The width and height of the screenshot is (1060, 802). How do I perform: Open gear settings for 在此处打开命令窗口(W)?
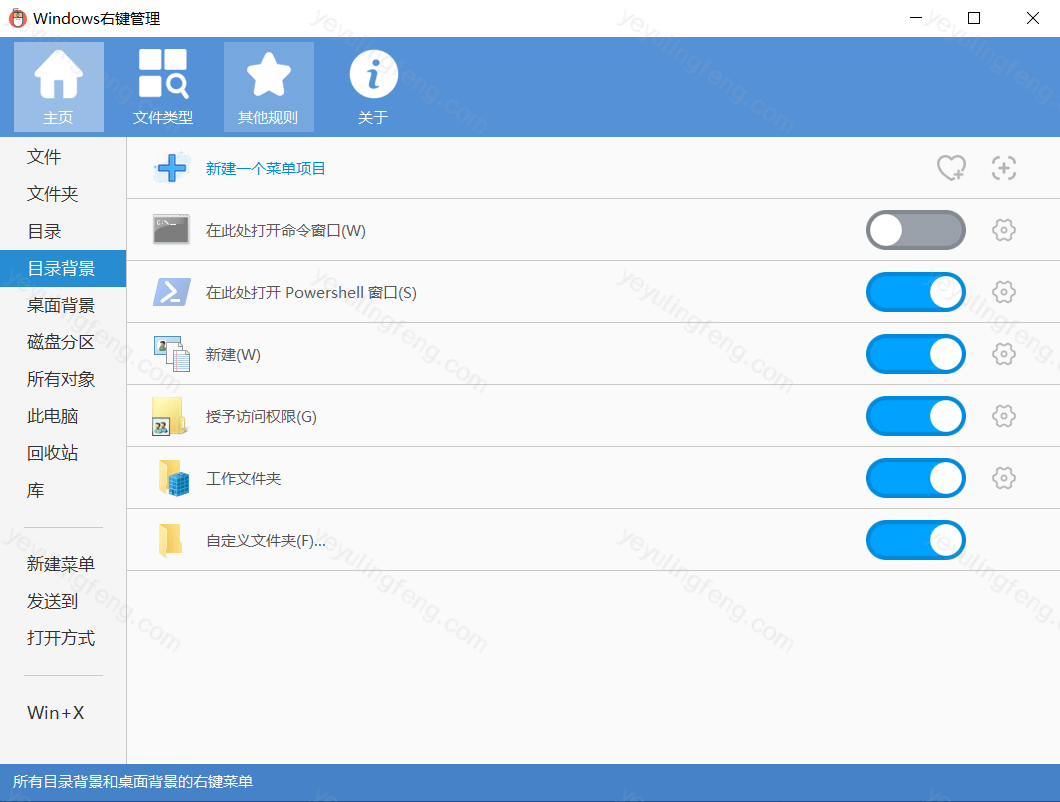[1004, 230]
